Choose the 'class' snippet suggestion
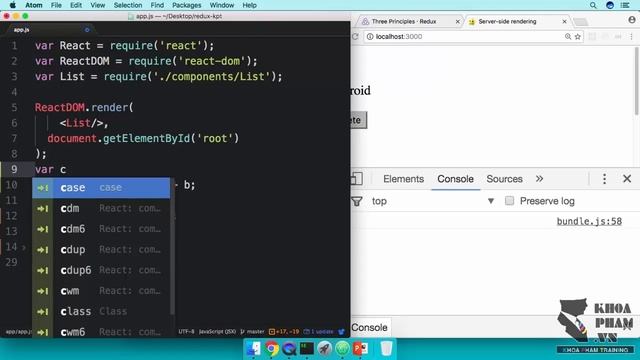The image size is (640, 360). click(x=101, y=311)
